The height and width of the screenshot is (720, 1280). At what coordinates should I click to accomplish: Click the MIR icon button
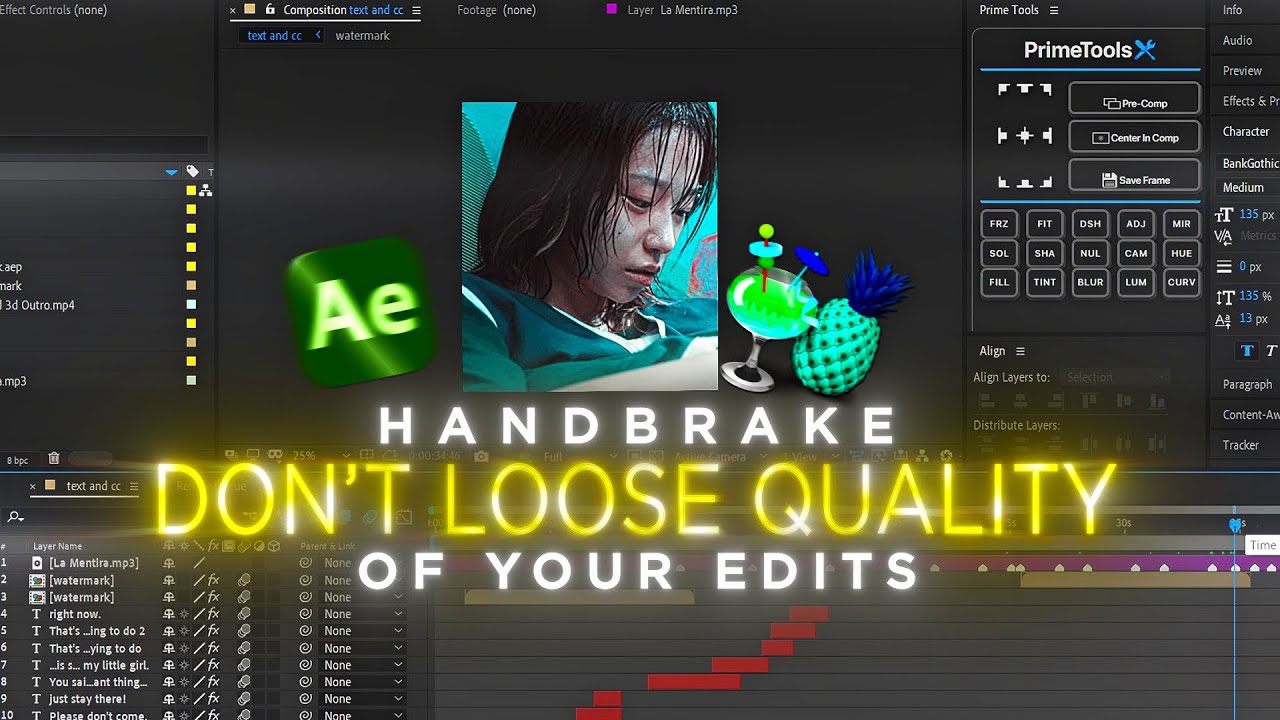click(x=1181, y=224)
